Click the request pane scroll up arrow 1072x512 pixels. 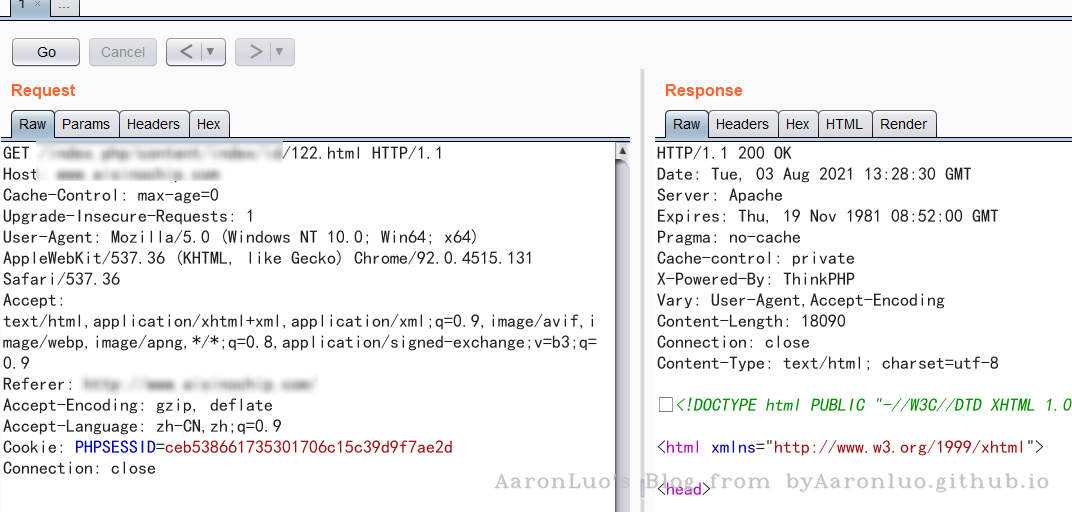tap(622, 153)
